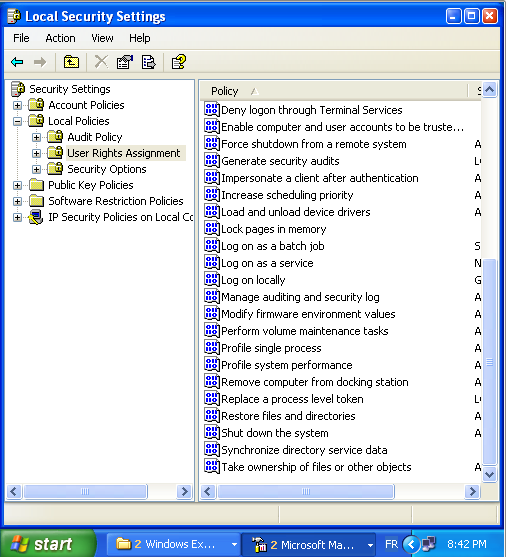The image size is (506, 557).
Task: Click the icon beside Replace a process level token
Action: click(x=212, y=399)
